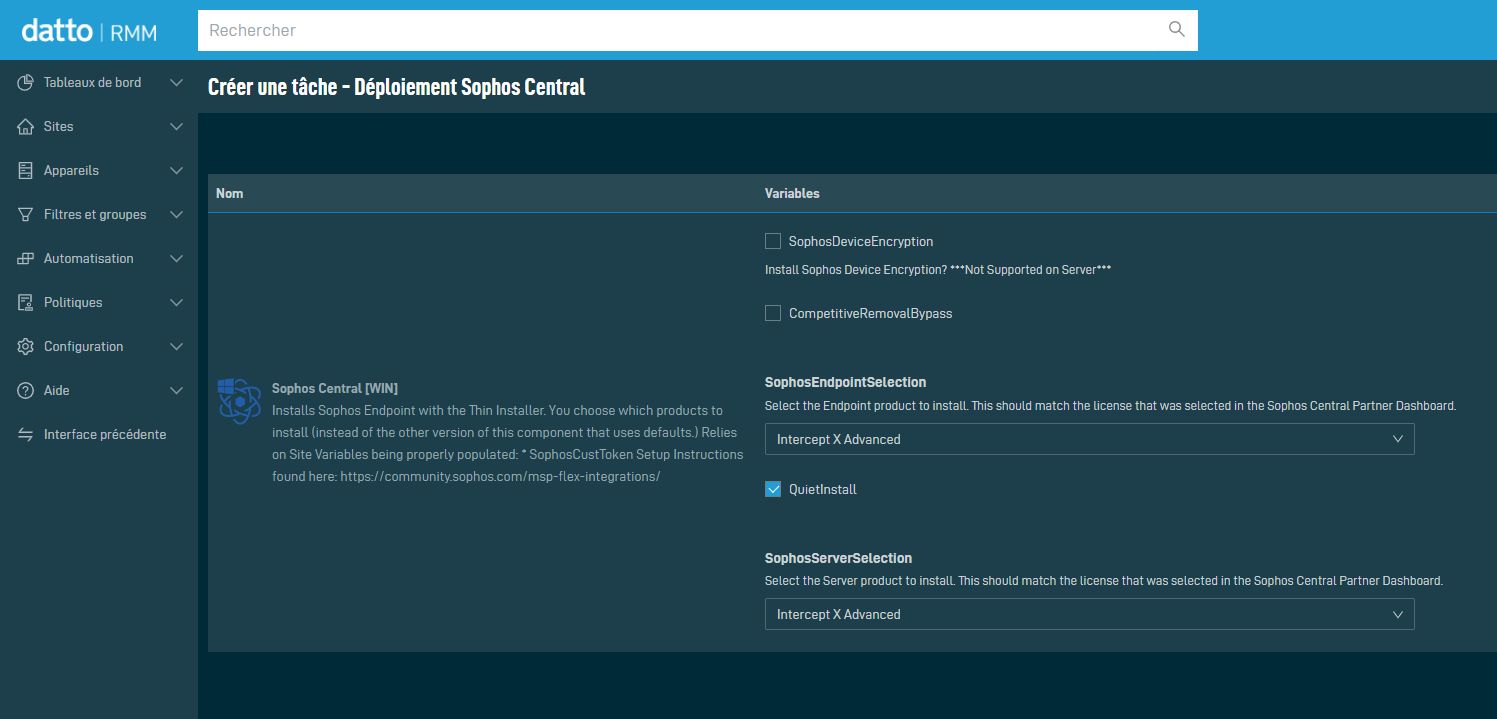Click the Automatisation icon in sidebar
1497x719 pixels.
click(26, 258)
